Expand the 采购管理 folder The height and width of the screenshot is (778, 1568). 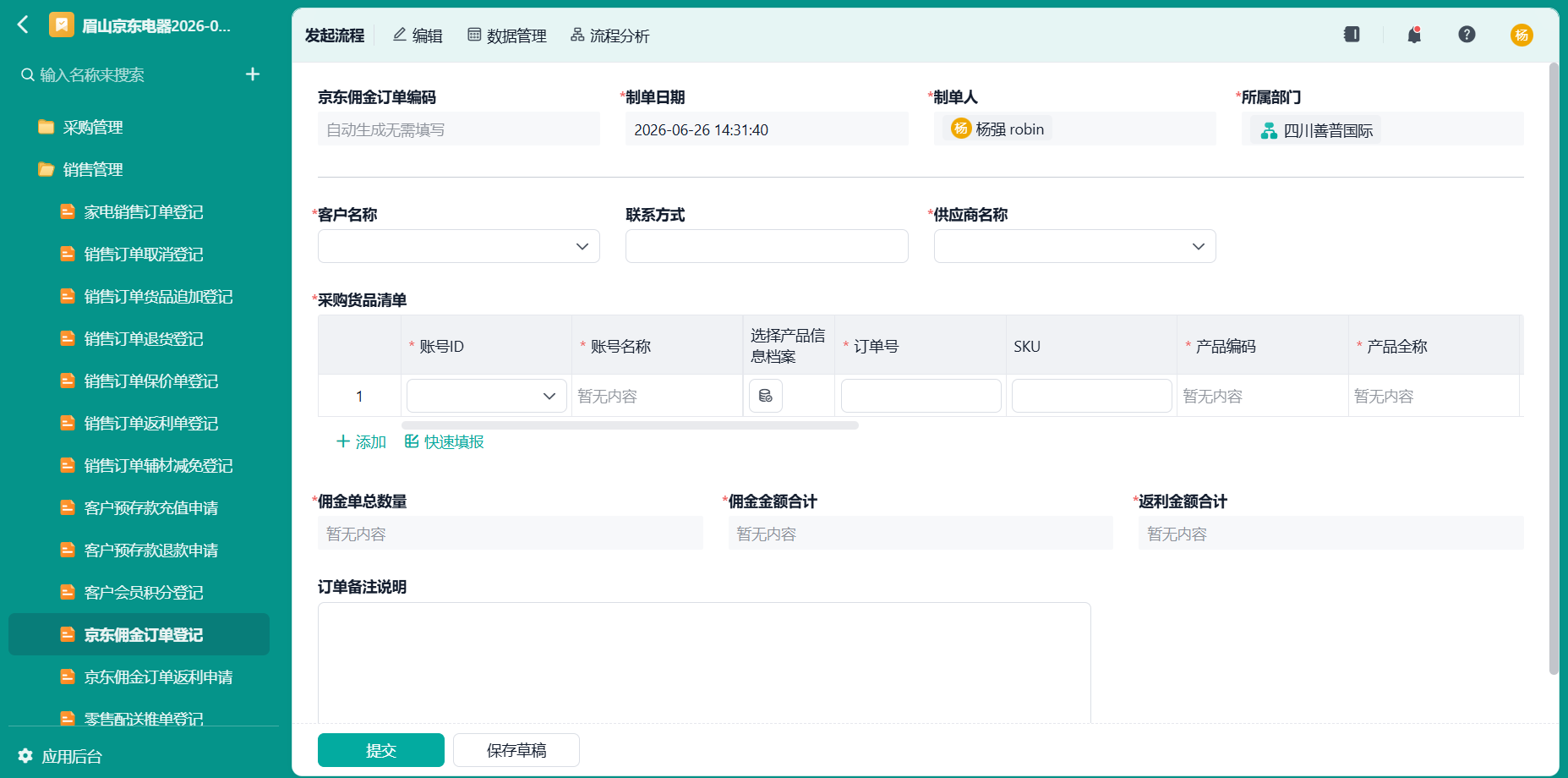tap(93, 127)
